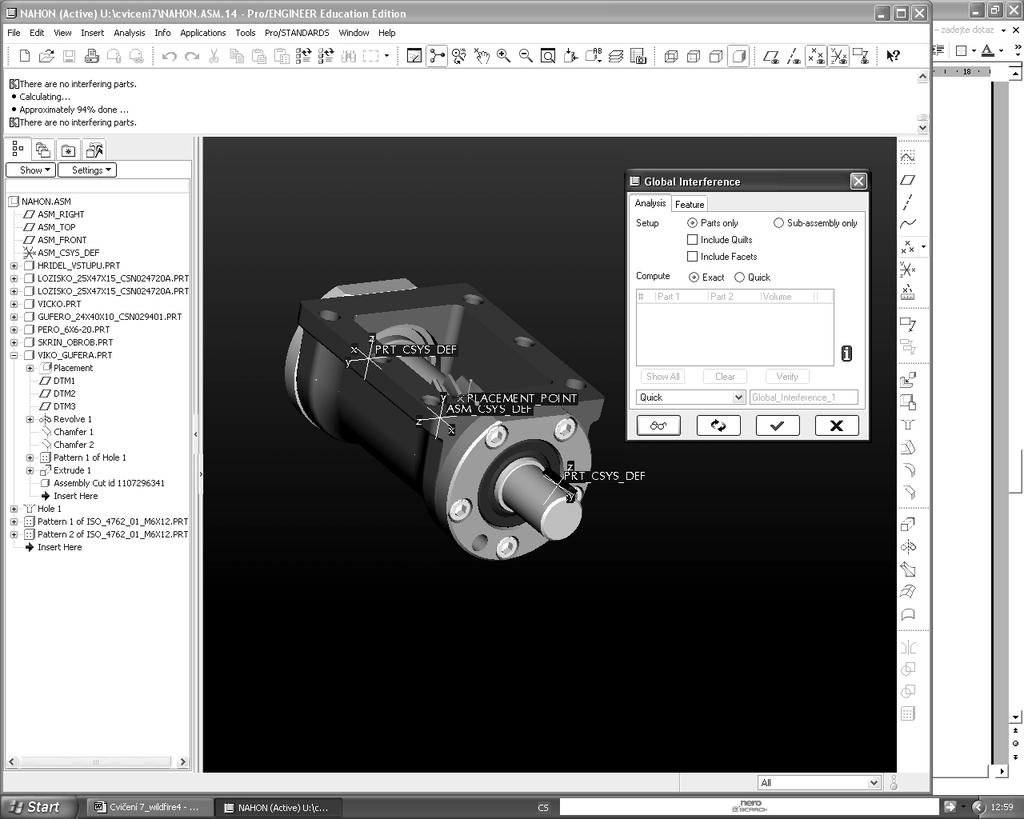The width and height of the screenshot is (1024, 819).
Task: Undo the last action
Action: click(169, 56)
